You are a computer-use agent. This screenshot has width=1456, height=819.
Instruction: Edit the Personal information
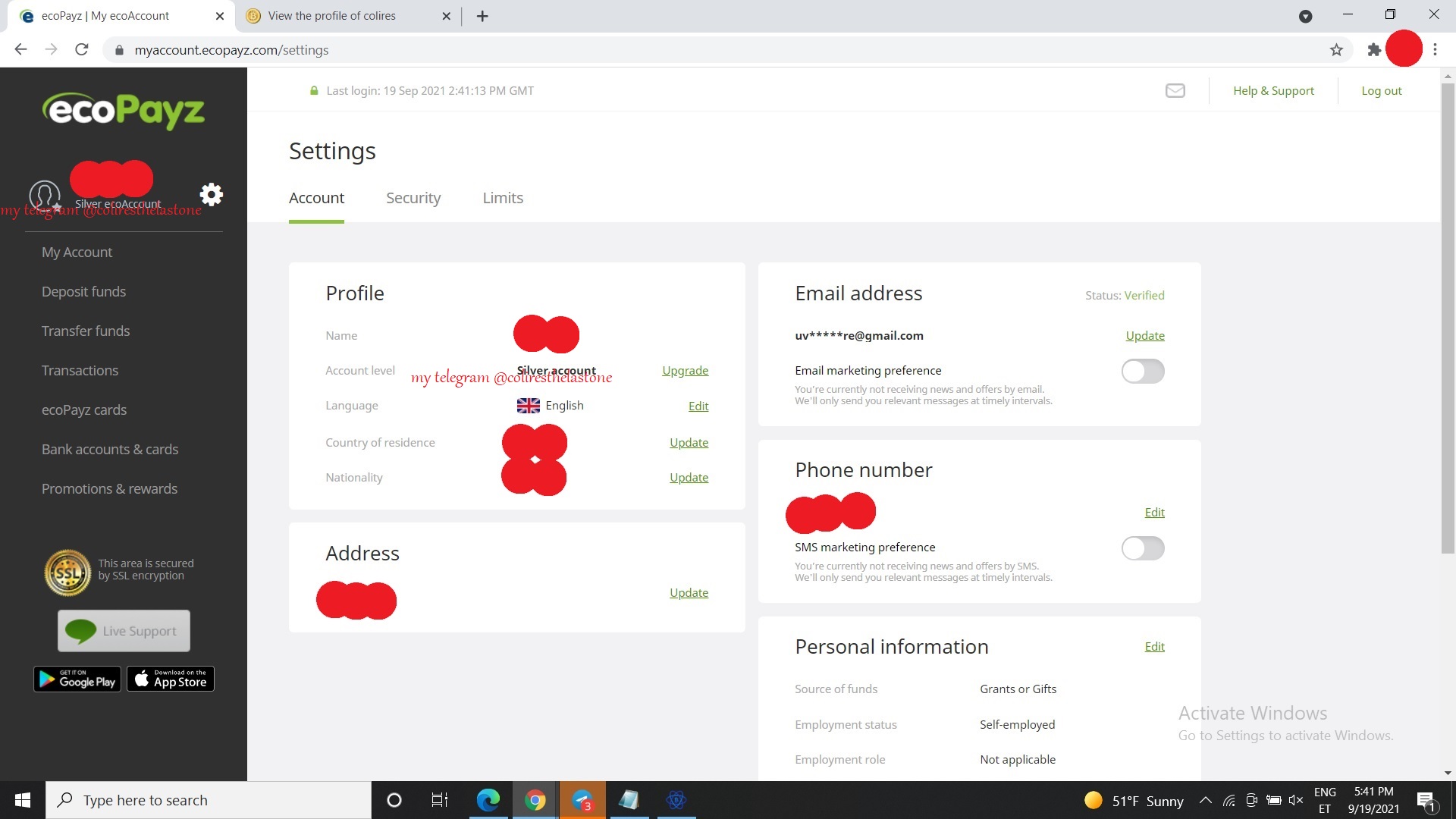1154,647
